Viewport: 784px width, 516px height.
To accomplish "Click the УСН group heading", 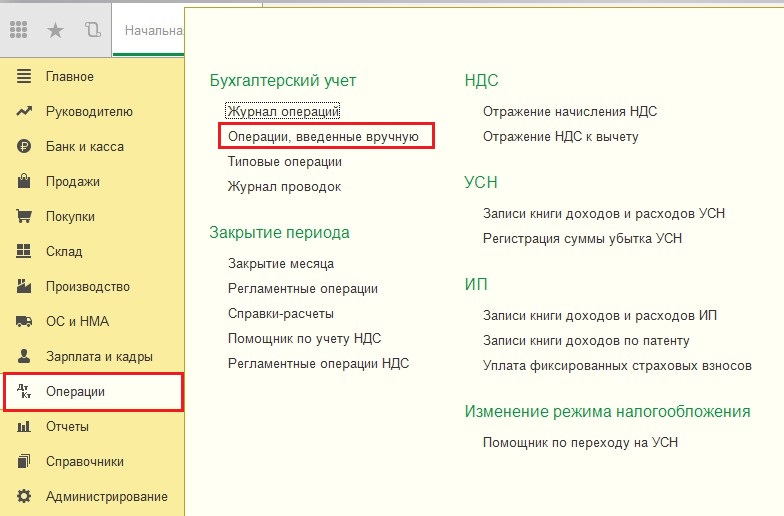I will [481, 182].
